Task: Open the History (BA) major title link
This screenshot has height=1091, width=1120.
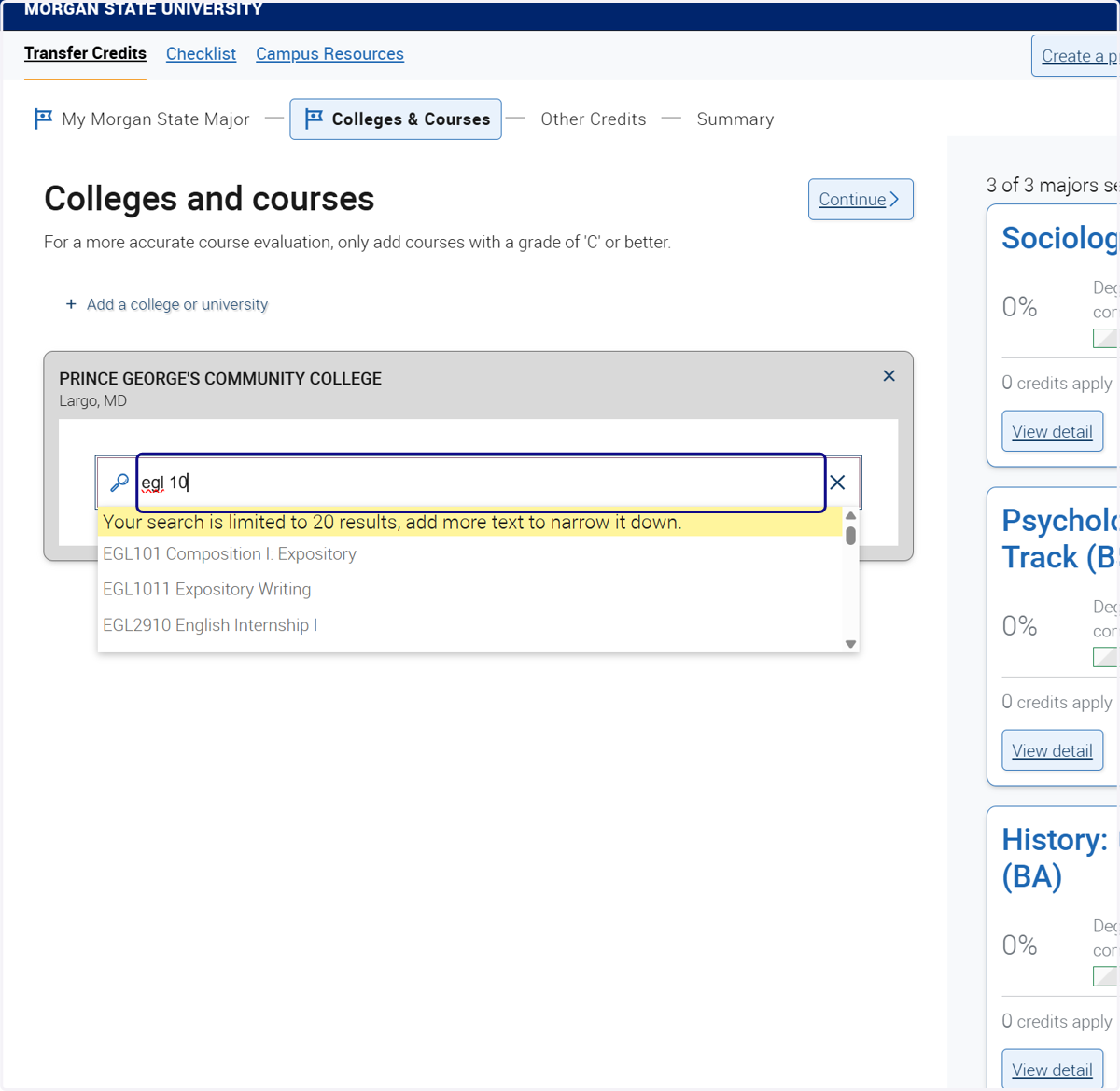Action: [1057, 858]
